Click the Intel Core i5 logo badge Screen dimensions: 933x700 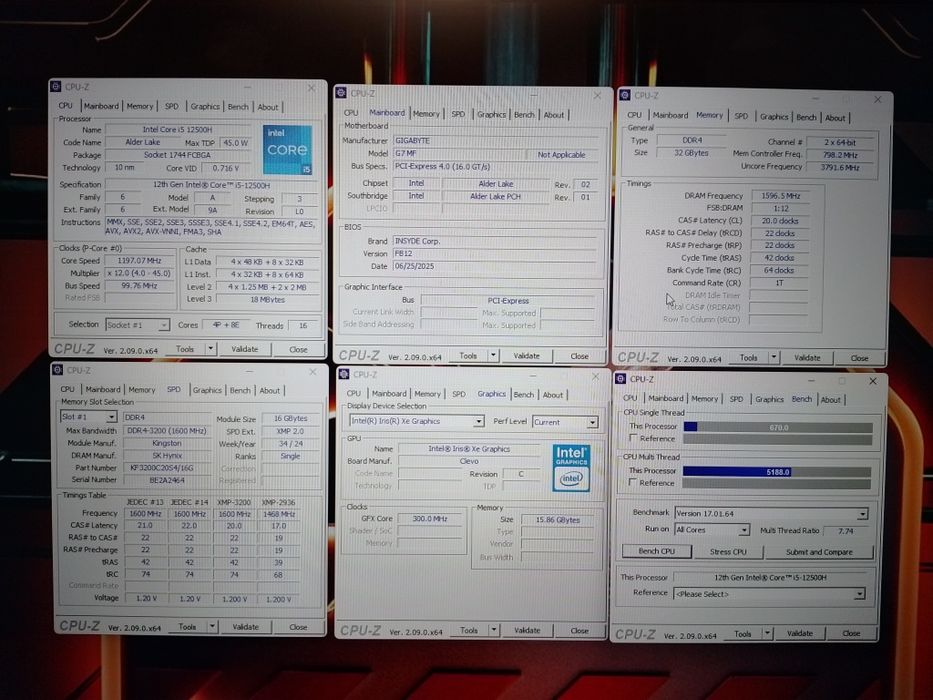287,150
